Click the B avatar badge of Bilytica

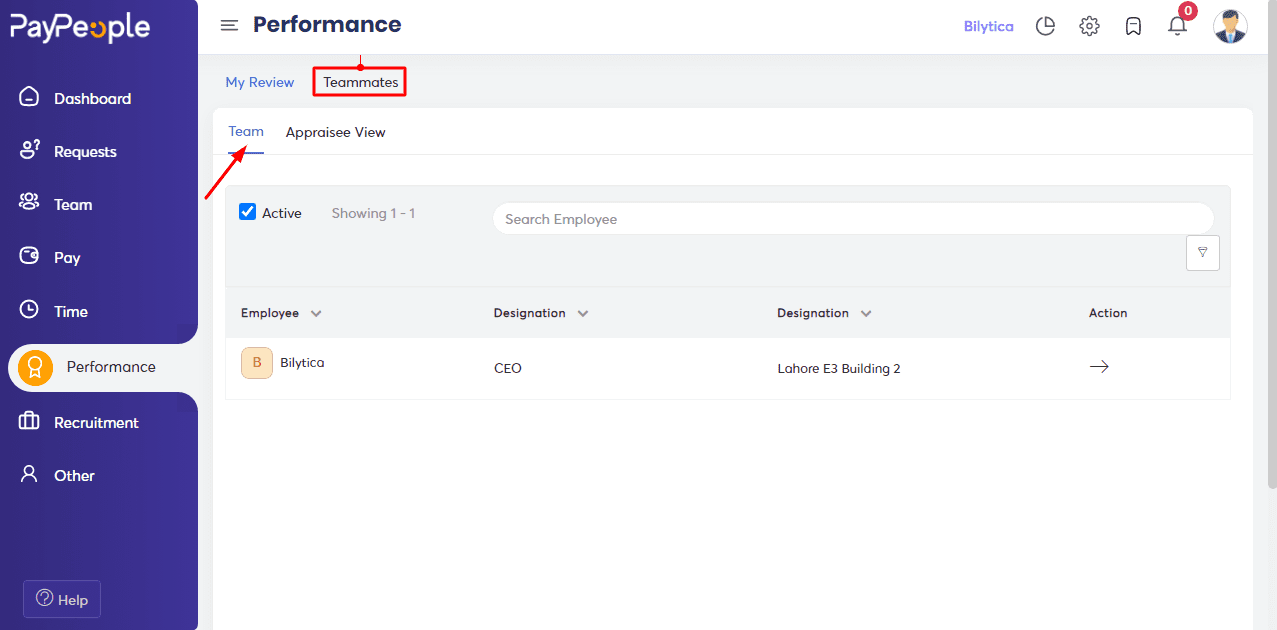257,363
